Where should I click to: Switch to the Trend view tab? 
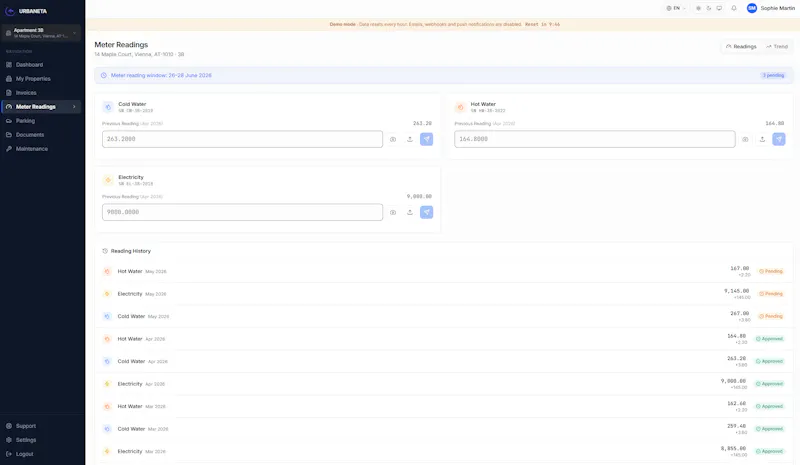coord(777,46)
